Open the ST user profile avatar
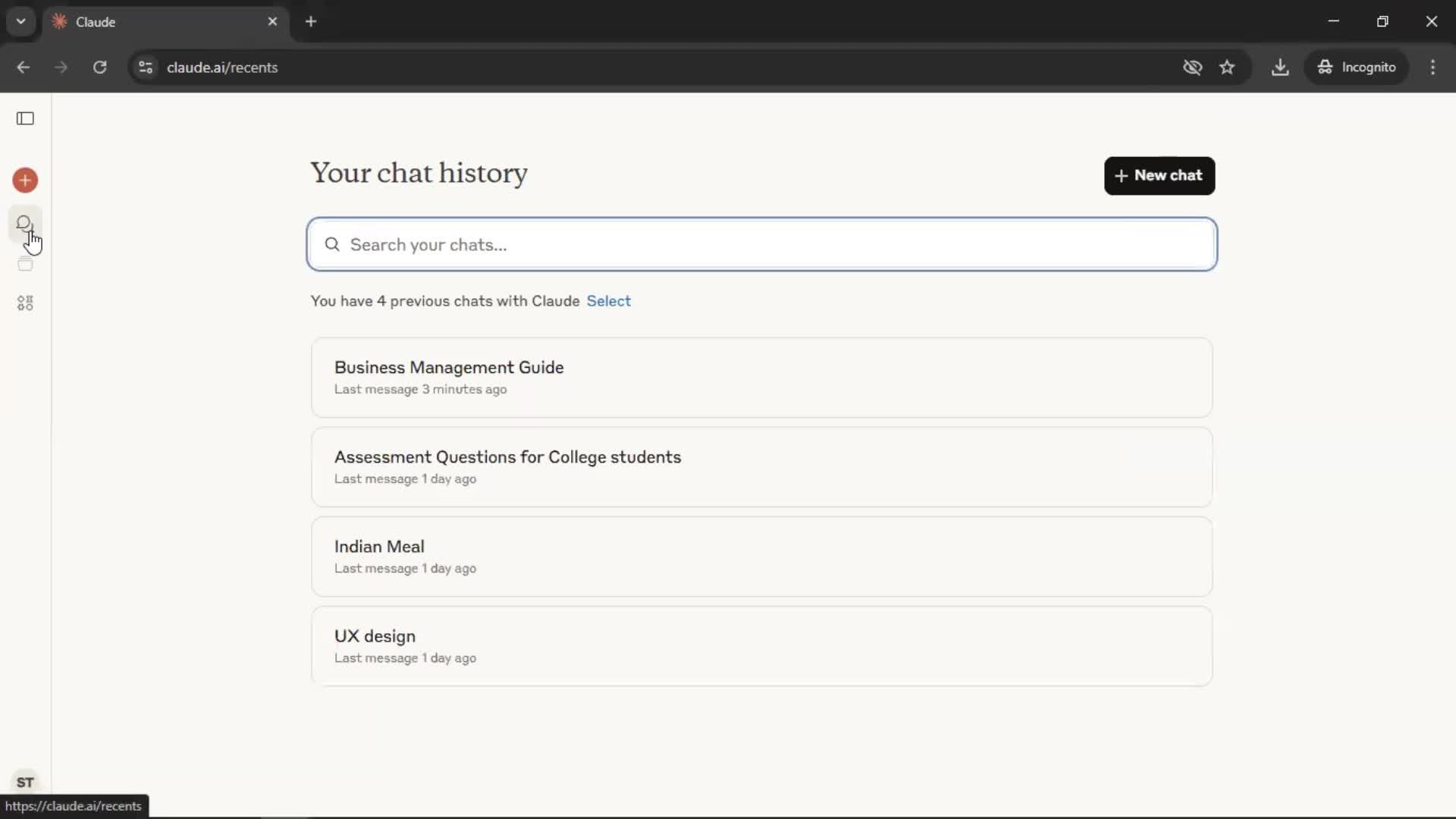This screenshot has width=1456, height=819. tap(25, 782)
